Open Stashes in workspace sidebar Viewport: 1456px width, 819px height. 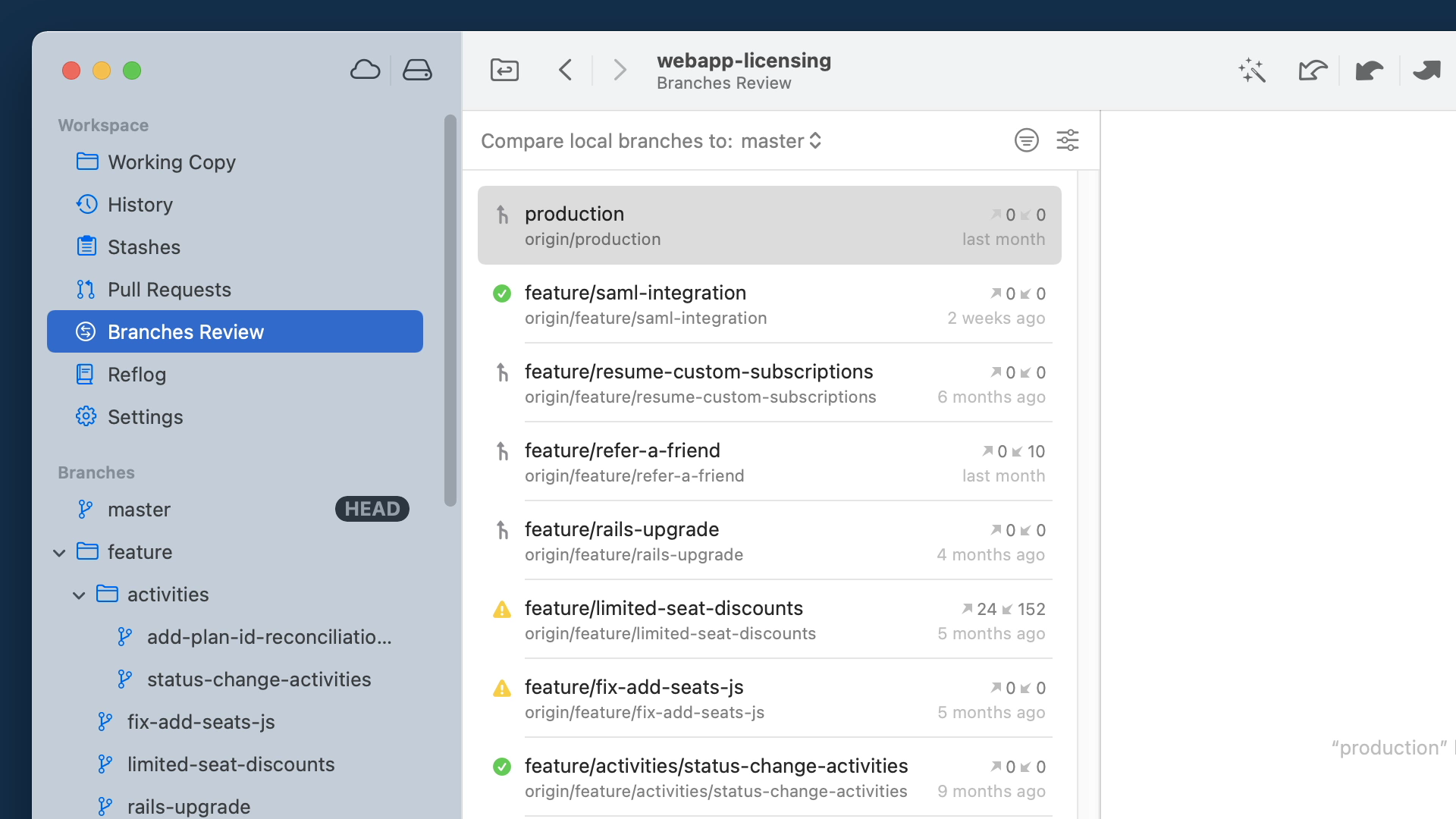click(144, 247)
